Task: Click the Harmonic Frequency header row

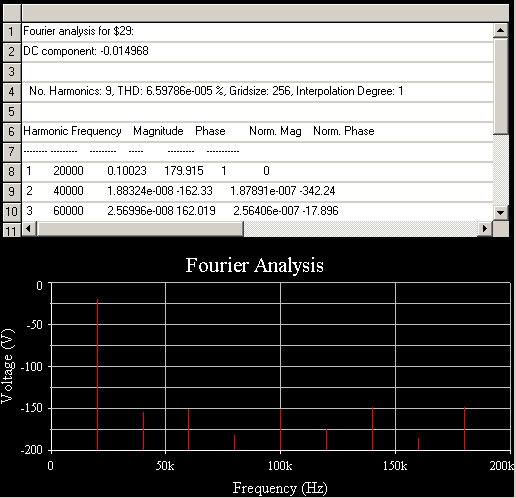Action: point(257,131)
